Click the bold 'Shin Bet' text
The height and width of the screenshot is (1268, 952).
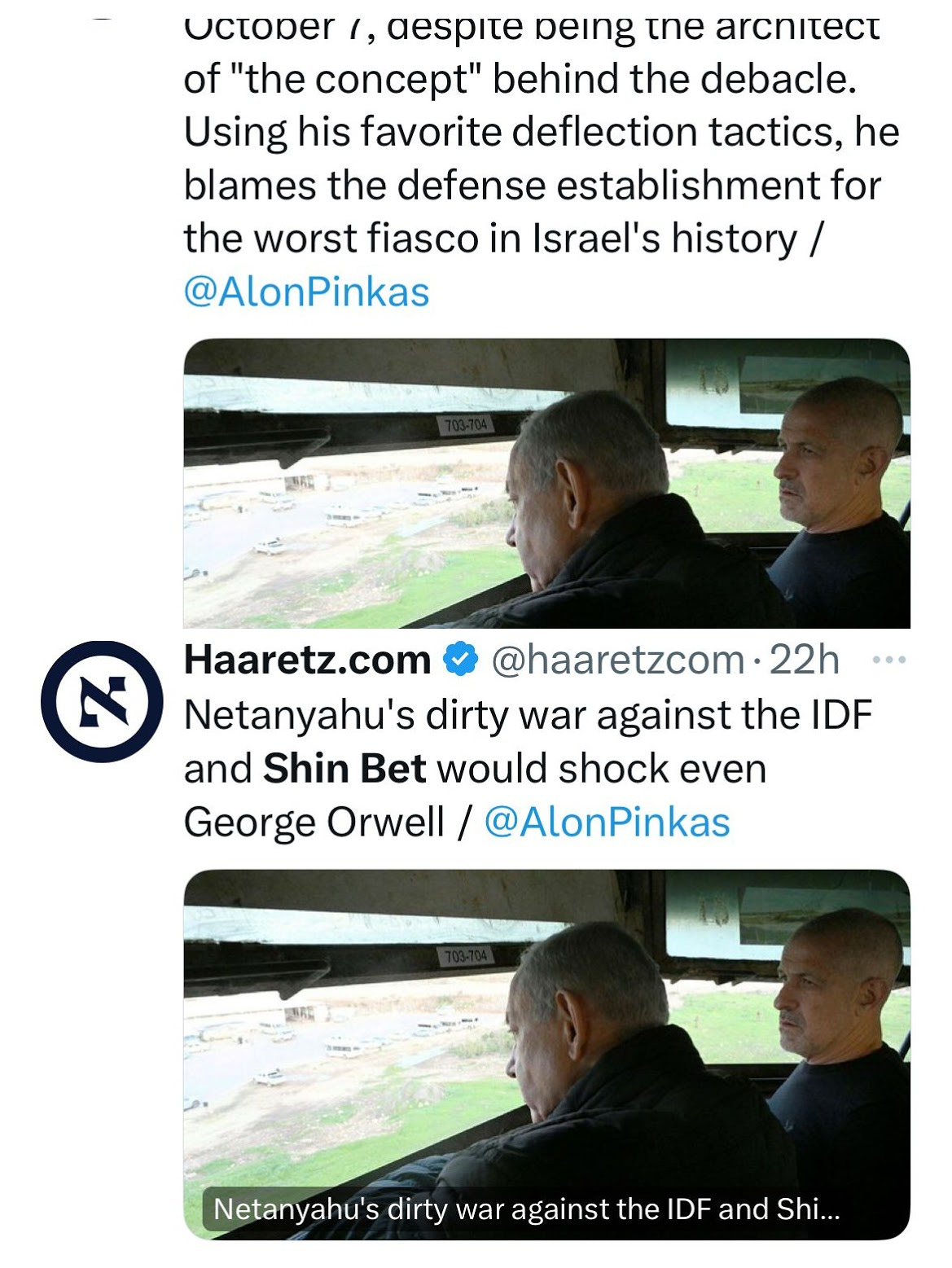[x=344, y=768]
